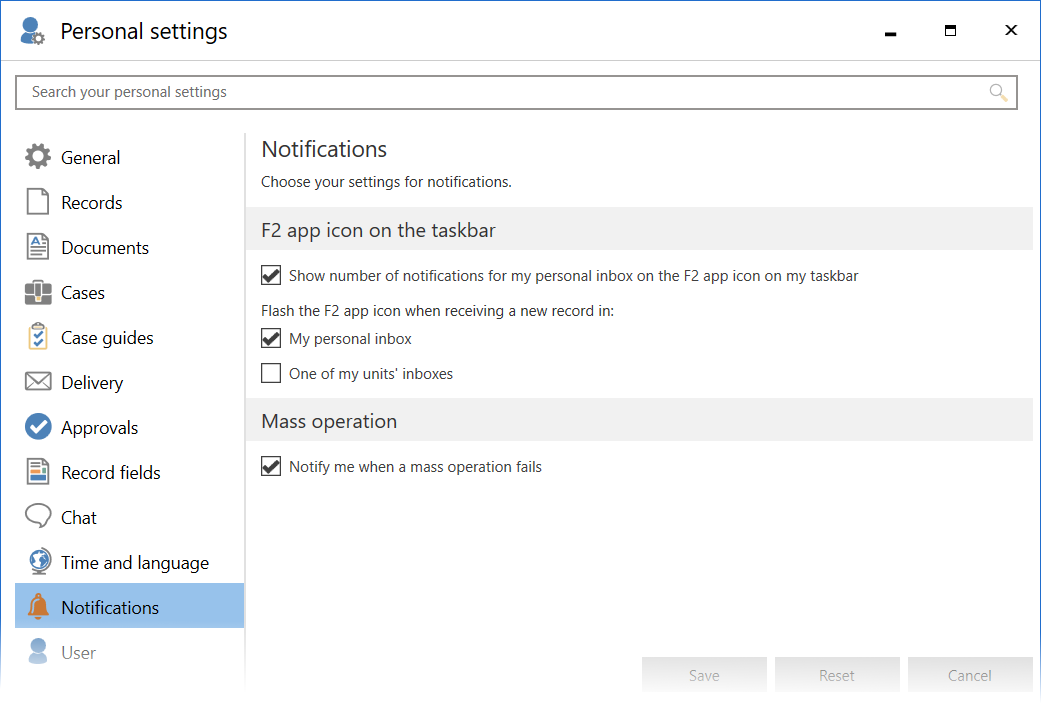Click the Save button

[x=704, y=675]
